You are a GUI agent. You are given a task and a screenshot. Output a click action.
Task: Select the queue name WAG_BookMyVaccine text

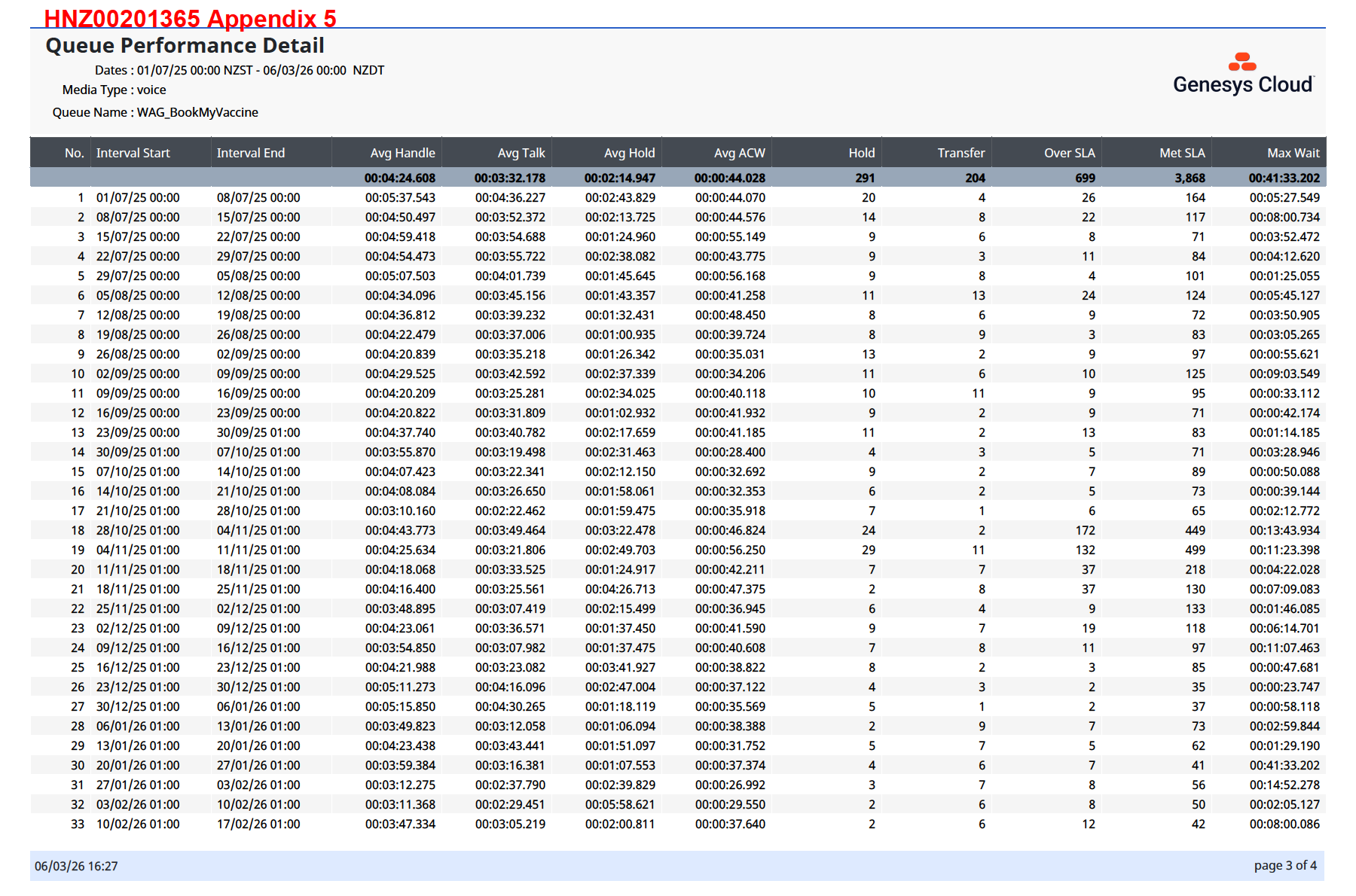(x=197, y=112)
